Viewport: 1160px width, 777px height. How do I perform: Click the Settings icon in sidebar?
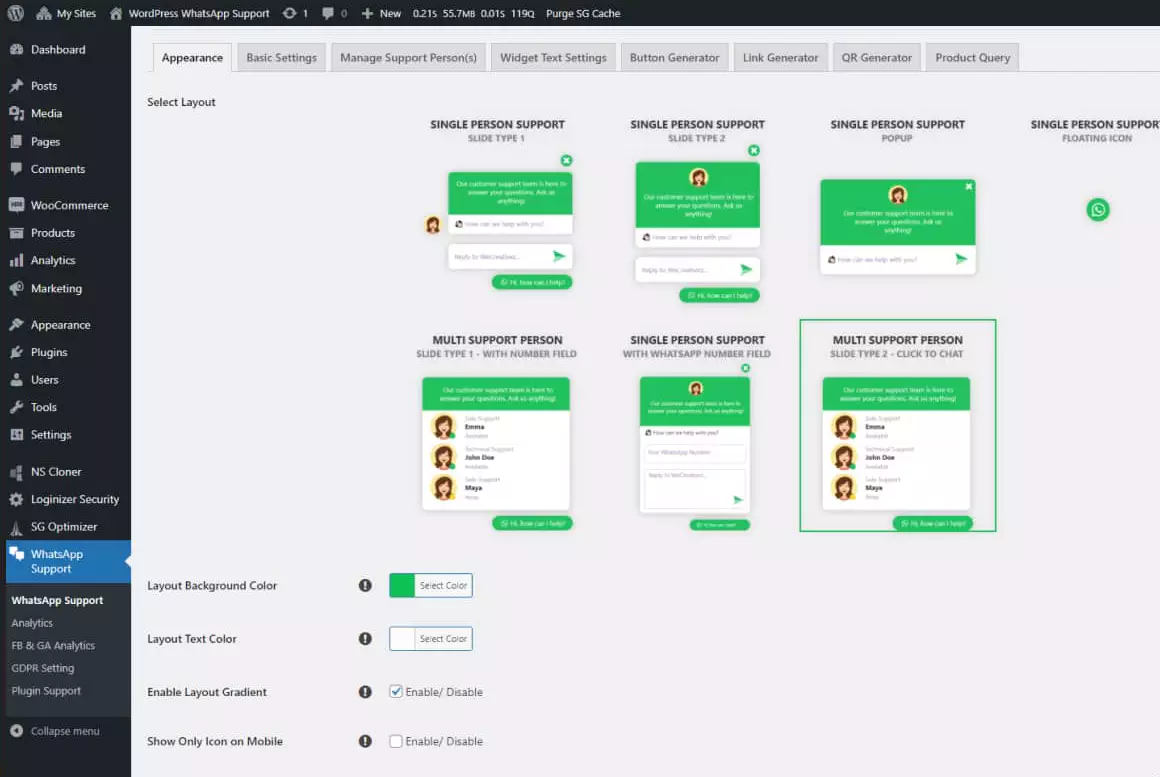[x=16, y=434]
